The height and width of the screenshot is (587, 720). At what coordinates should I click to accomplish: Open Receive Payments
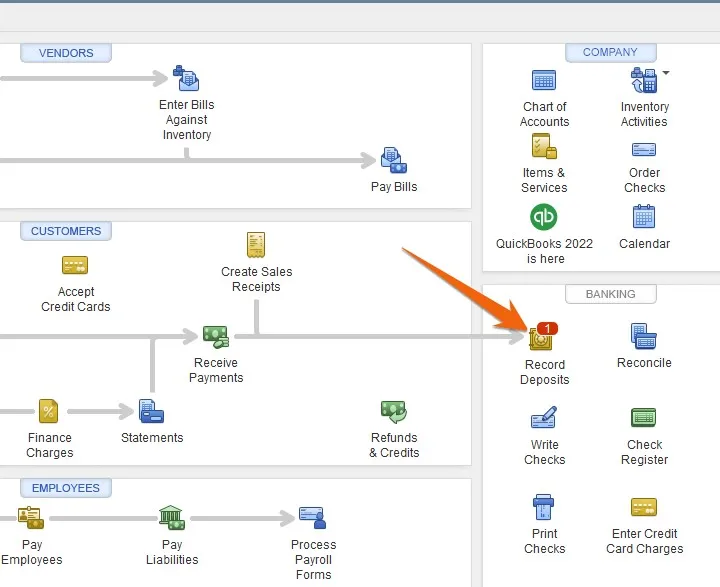[x=215, y=337]
